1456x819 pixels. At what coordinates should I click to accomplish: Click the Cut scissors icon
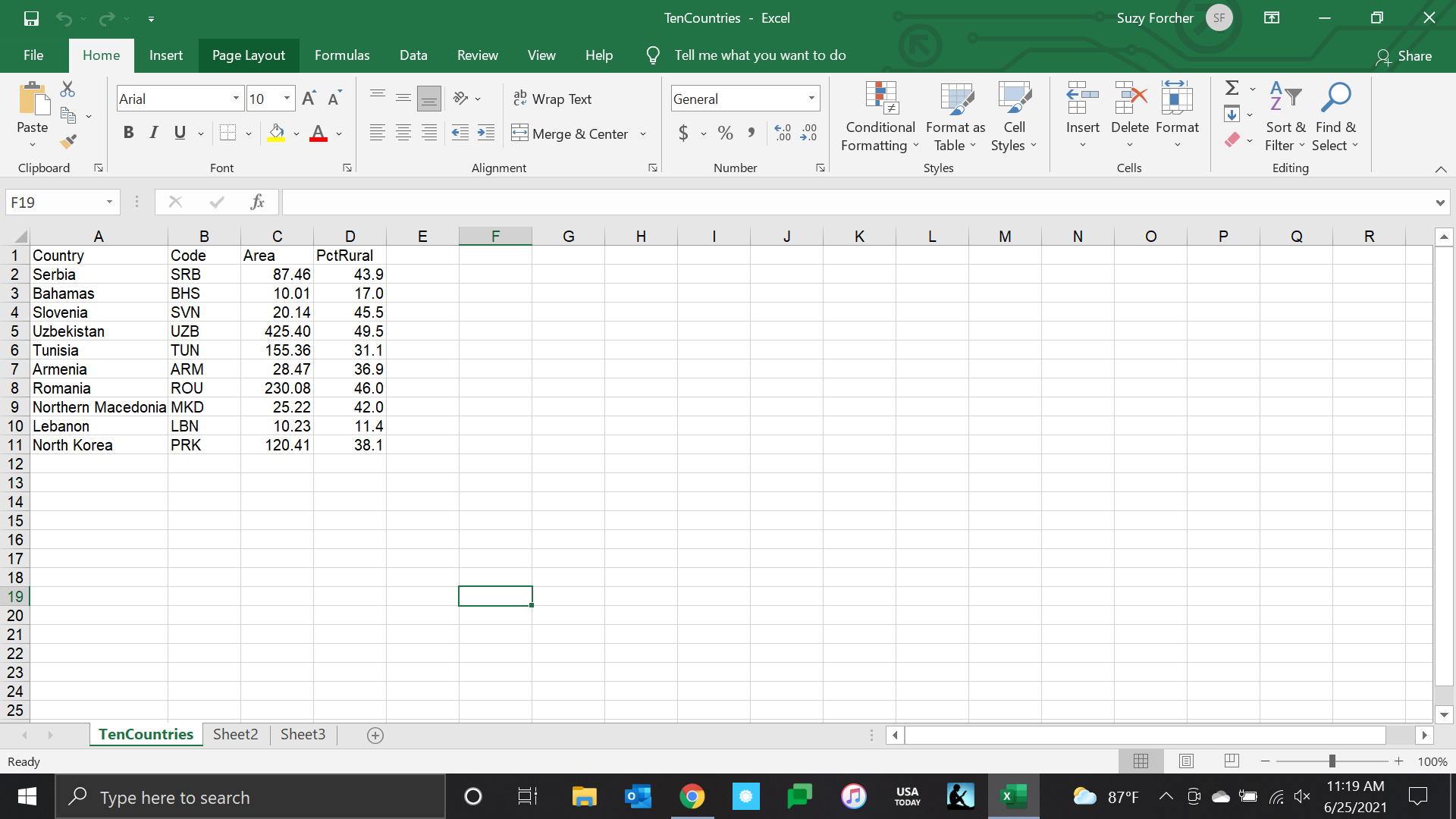click(x=67, y=89)
